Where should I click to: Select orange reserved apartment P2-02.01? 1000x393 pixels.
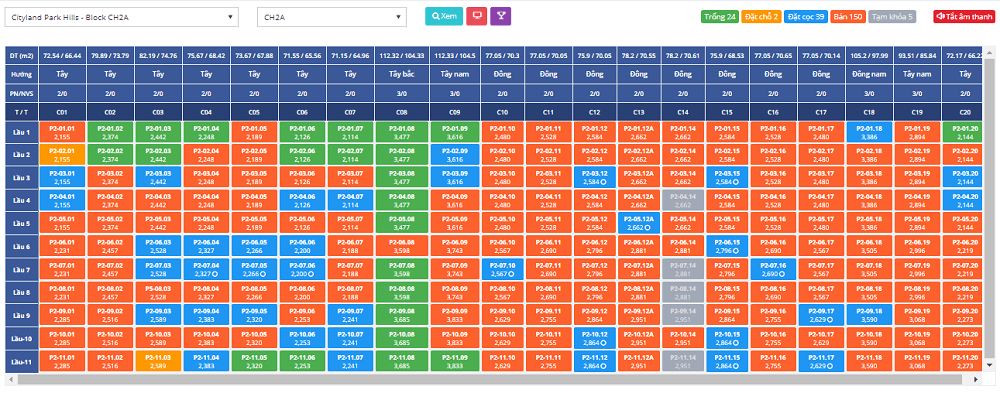[x=62, y=155]
